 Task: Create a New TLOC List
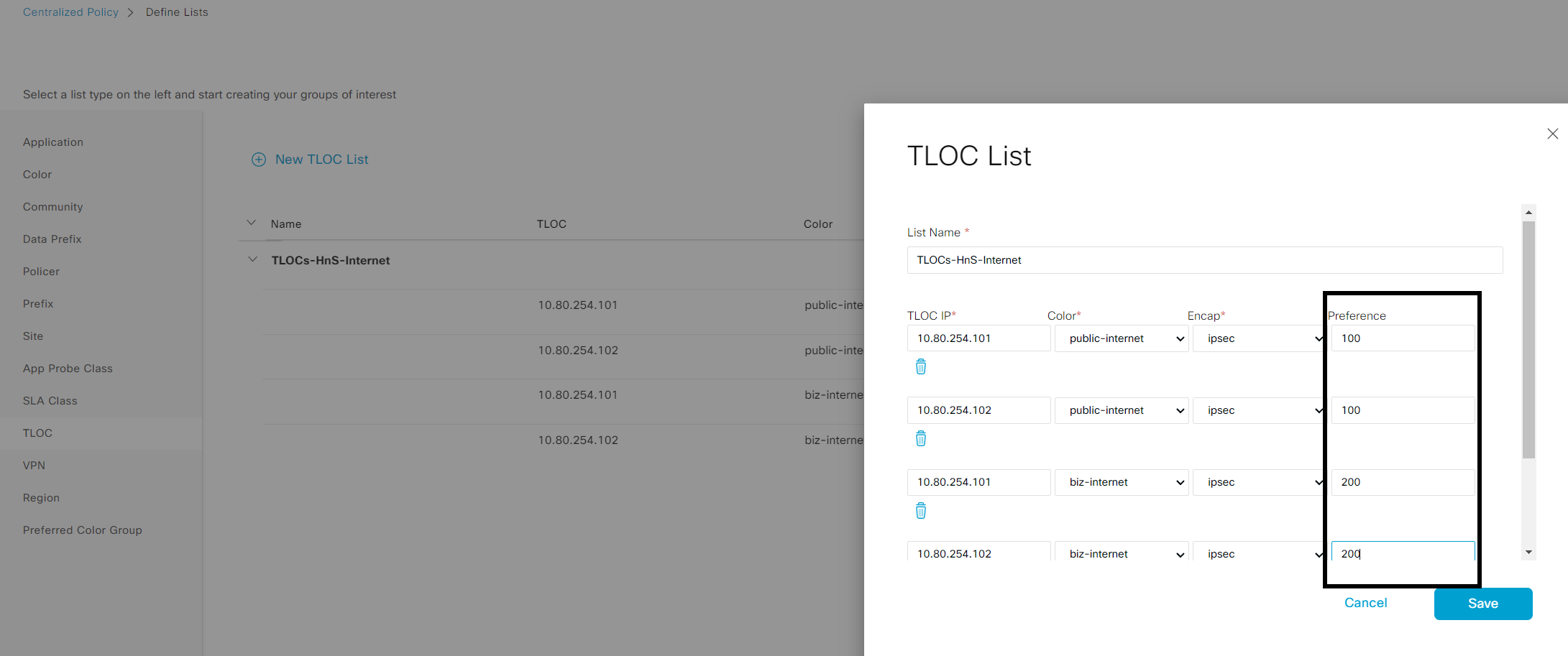(x=310, y=159)
